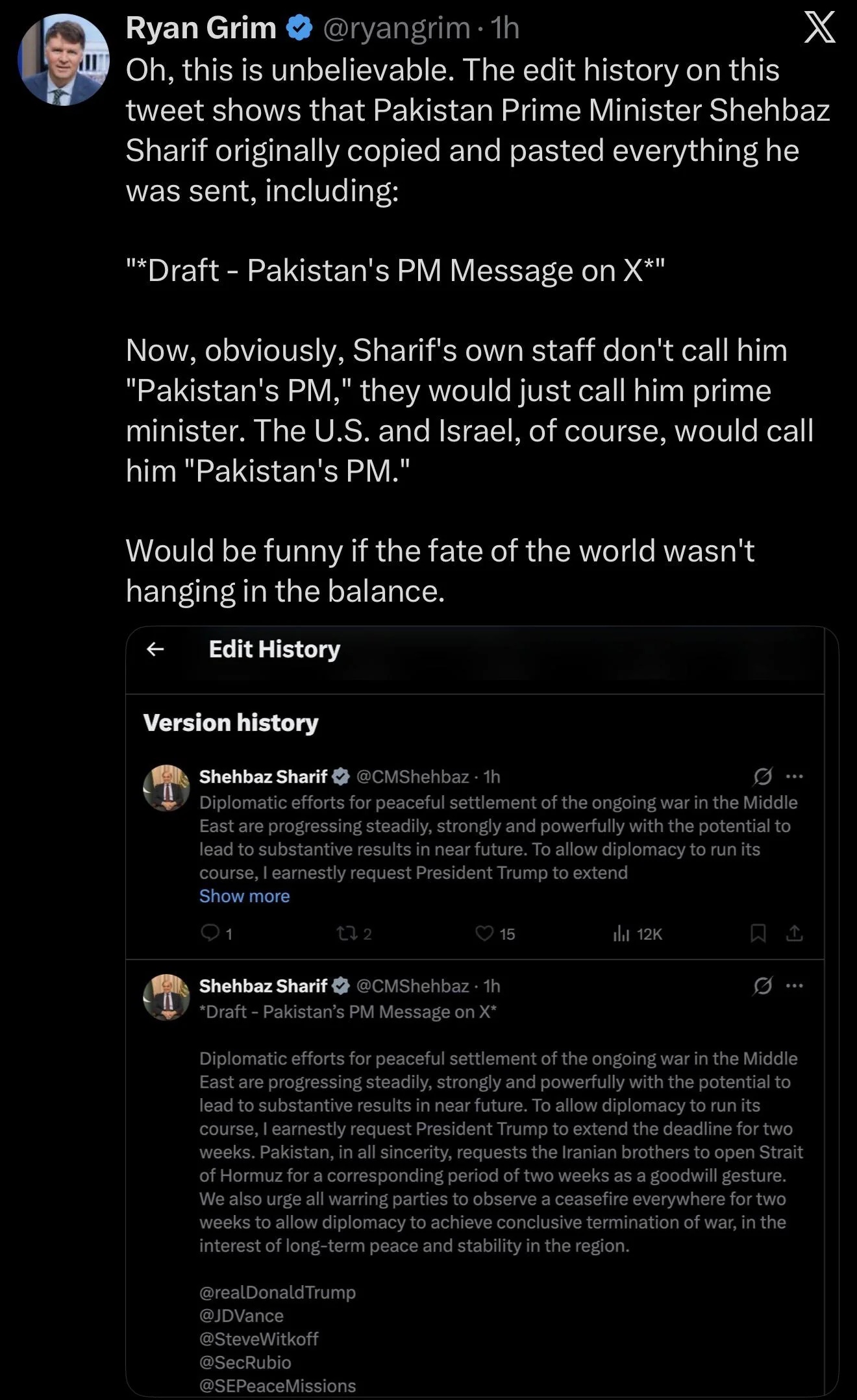Open more options on first version tweet
857x1400 pixels.
click(x=795, y=776)
